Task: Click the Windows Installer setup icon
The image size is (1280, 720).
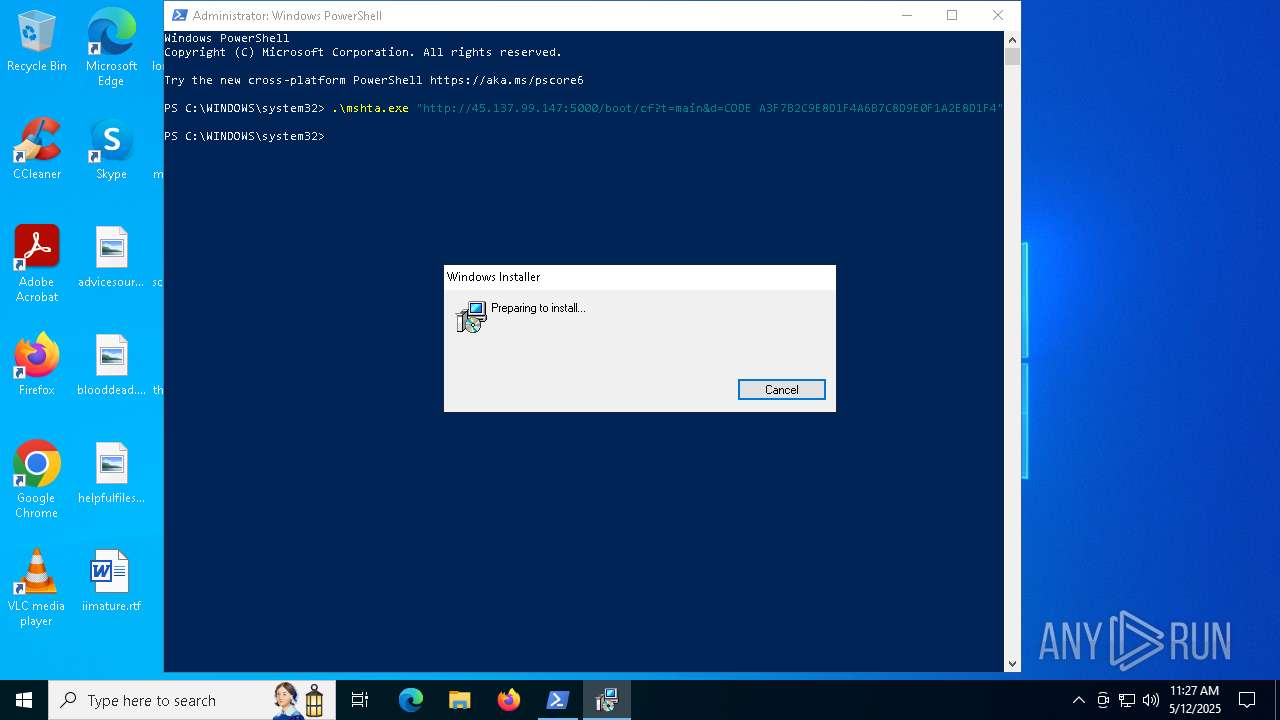Action: click(471, 317)
